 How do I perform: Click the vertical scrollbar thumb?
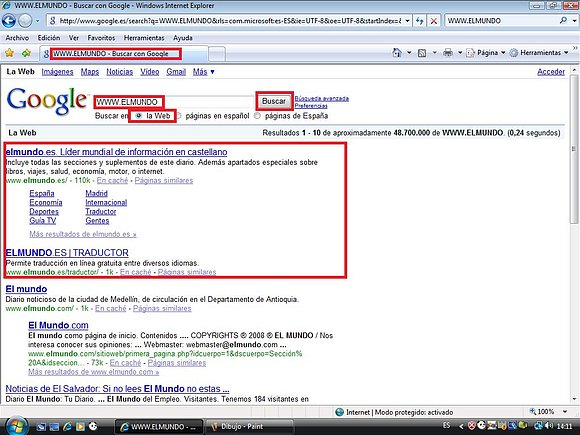[574, 149]
